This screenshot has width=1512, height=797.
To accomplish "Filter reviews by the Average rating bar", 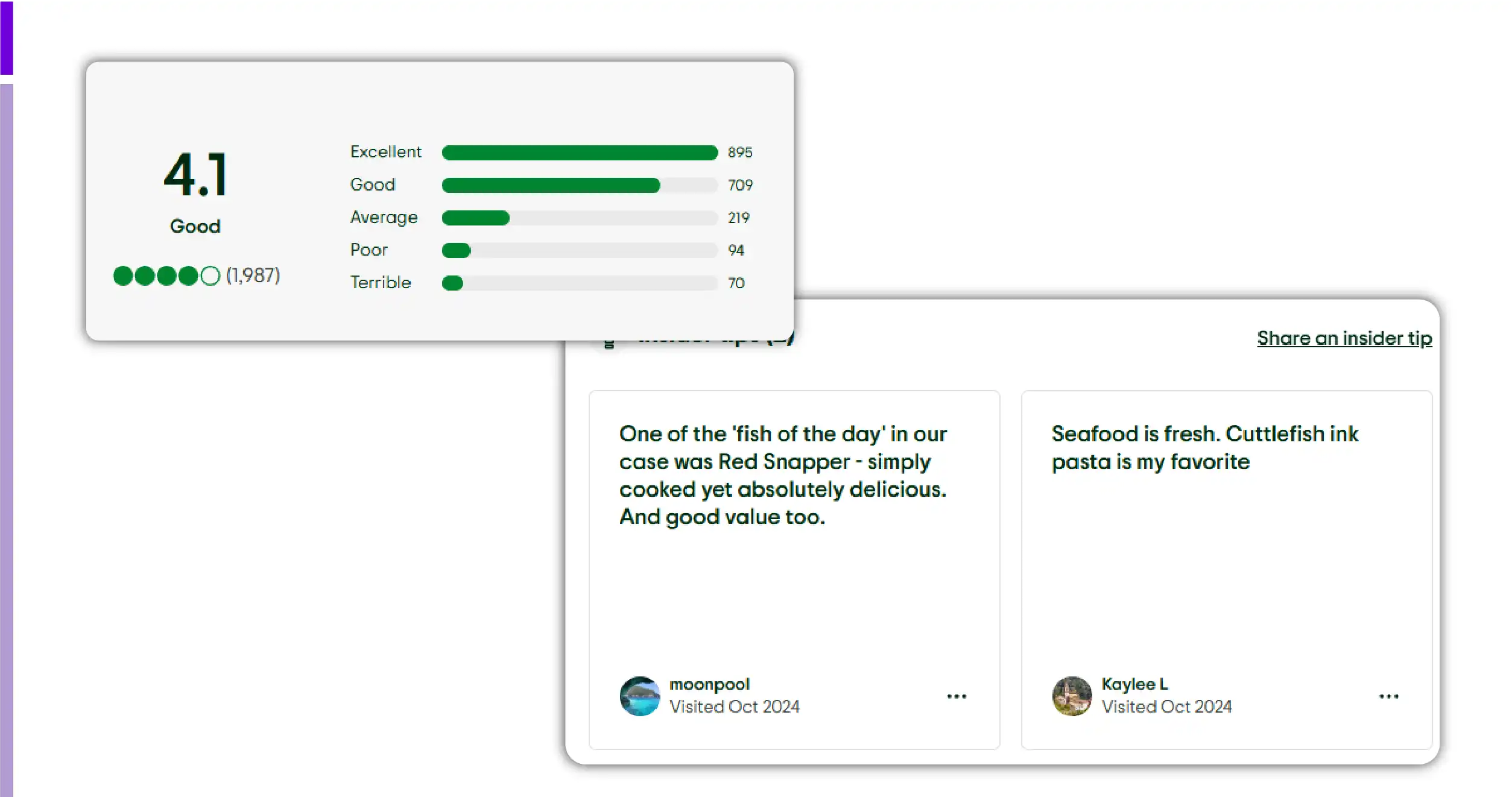I will pos(579,218).
